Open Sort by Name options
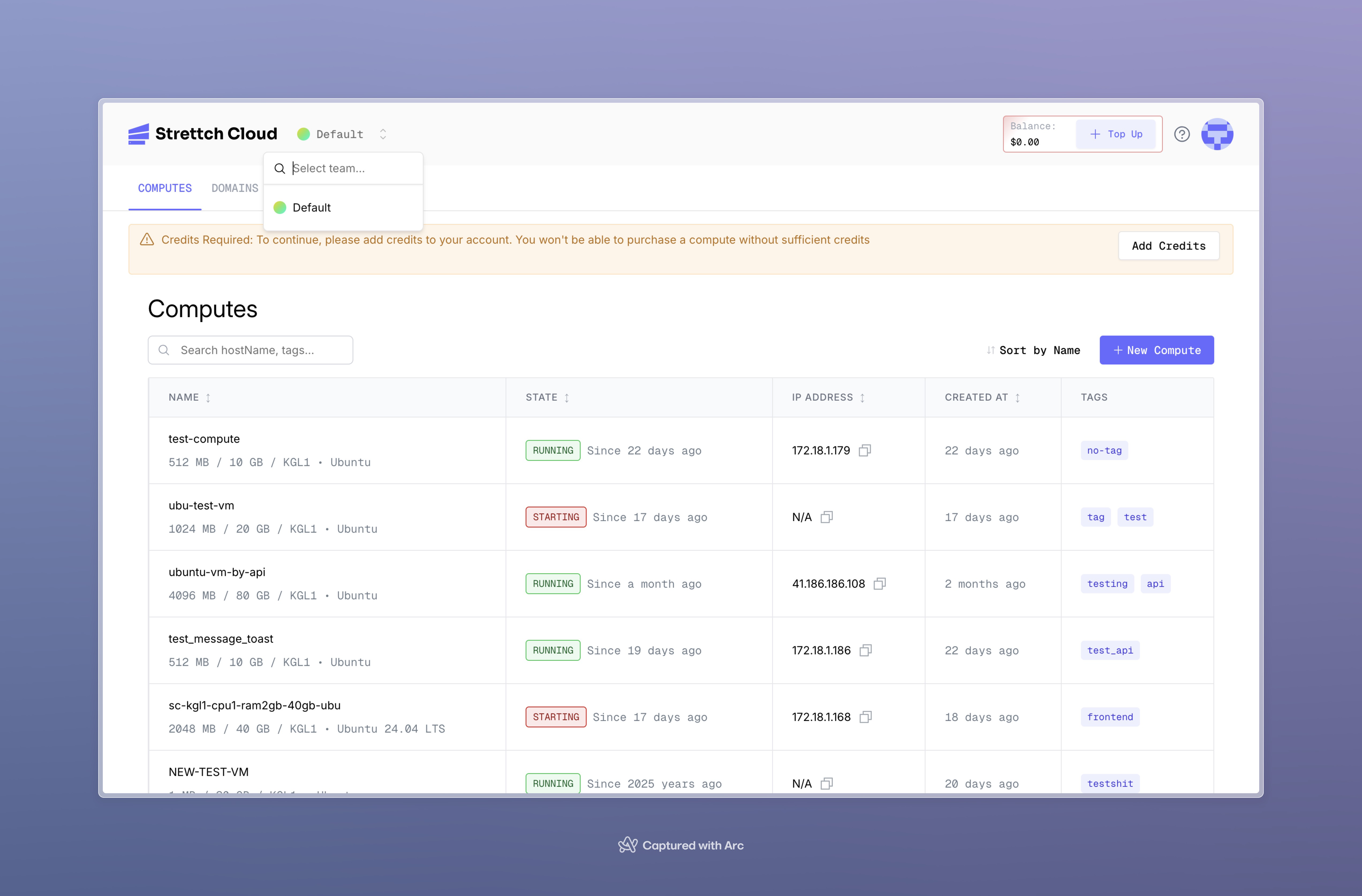Viewport: 1362px width, 896px height. (x=1034, y=350)
